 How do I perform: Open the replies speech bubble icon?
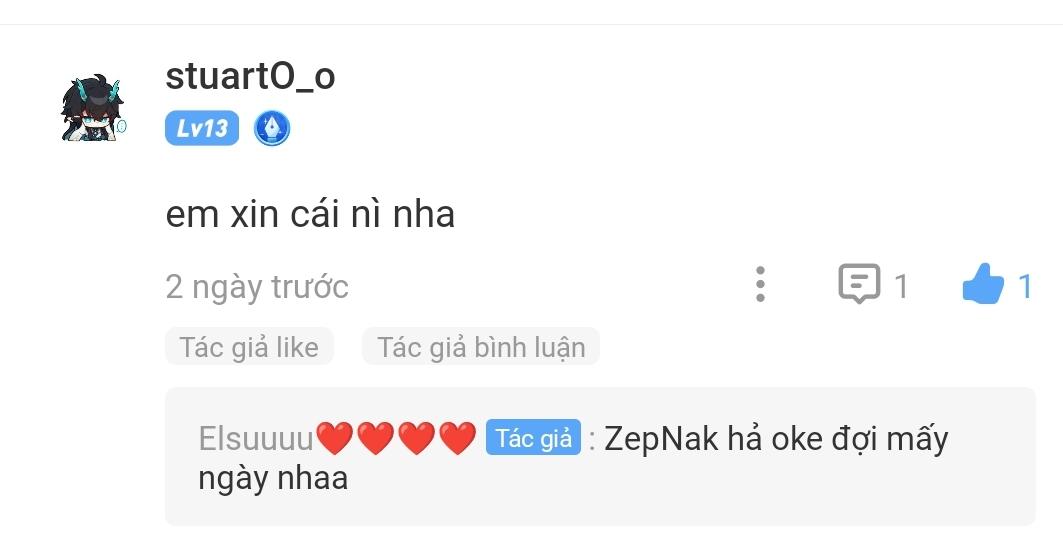click(859, 283)
